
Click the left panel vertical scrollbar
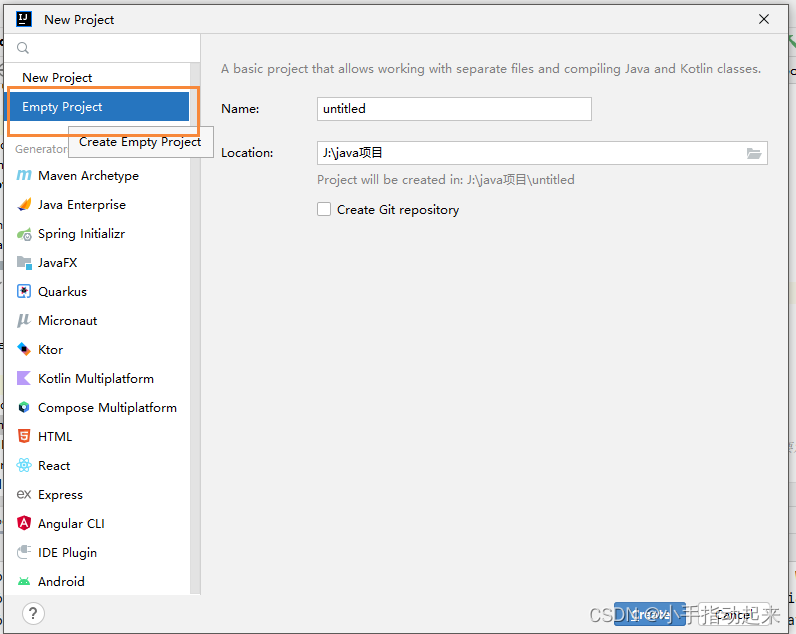pos(195,328)
